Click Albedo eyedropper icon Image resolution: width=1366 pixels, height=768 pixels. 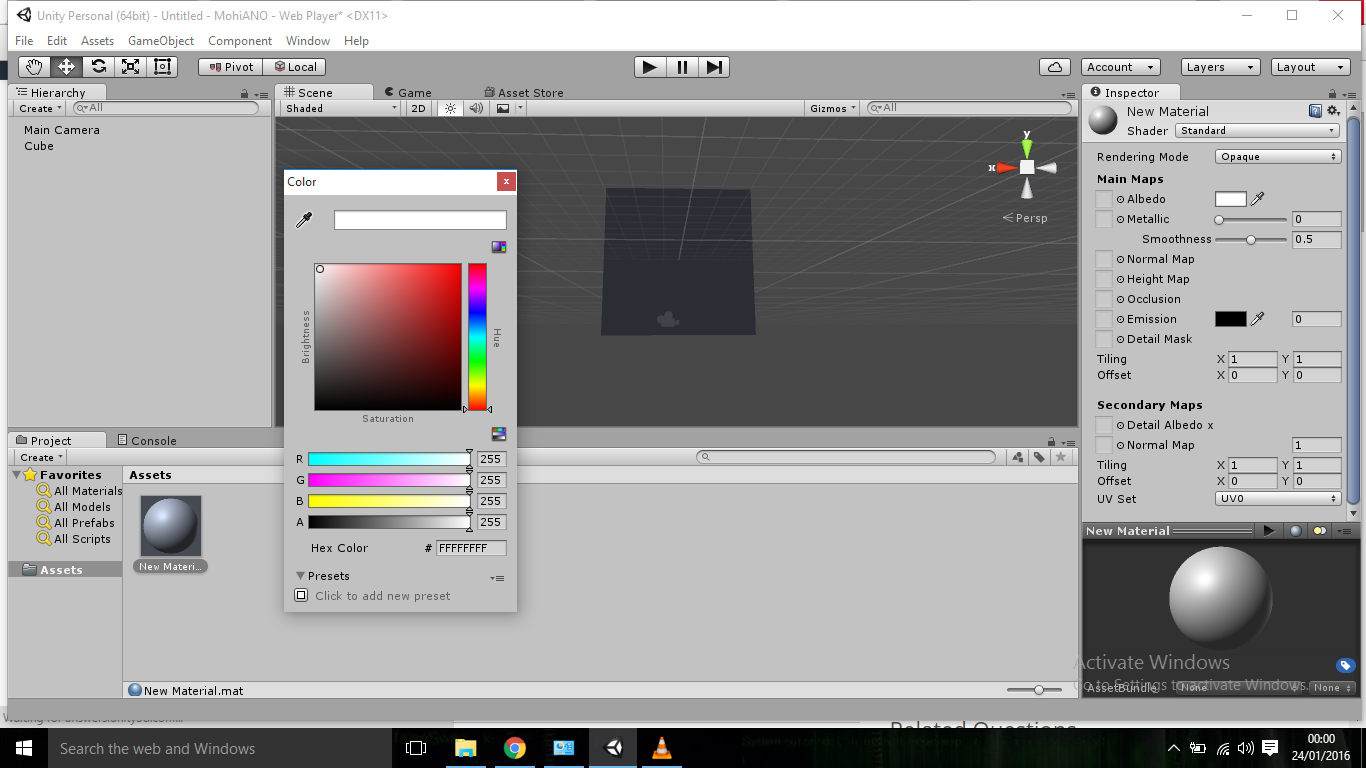tap(1258, 199)
